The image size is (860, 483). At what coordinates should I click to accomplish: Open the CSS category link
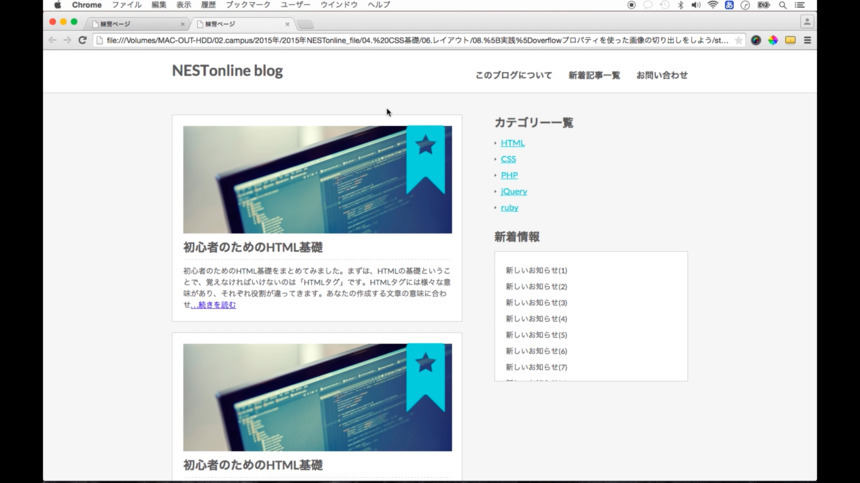point(508,159)
